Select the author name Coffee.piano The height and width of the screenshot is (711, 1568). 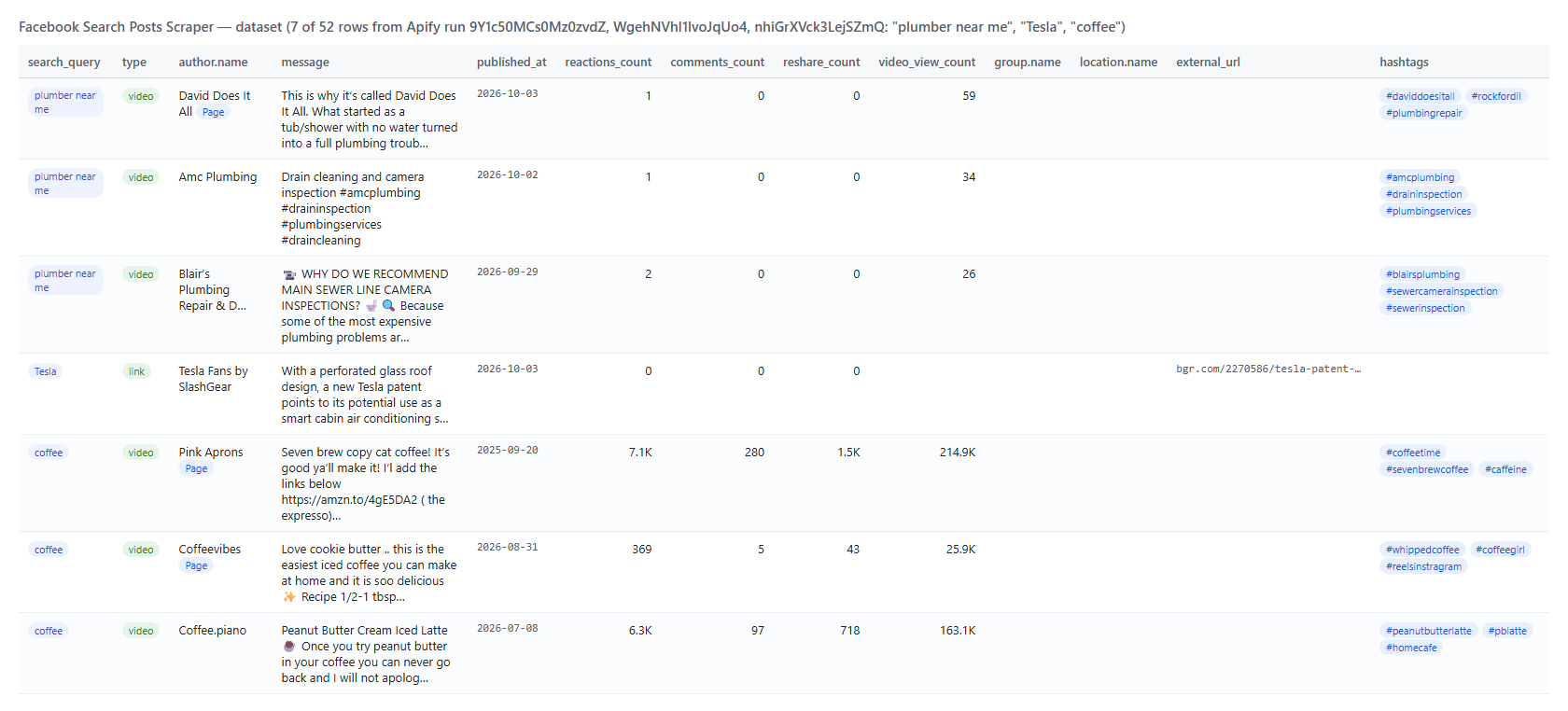point(213,631)
